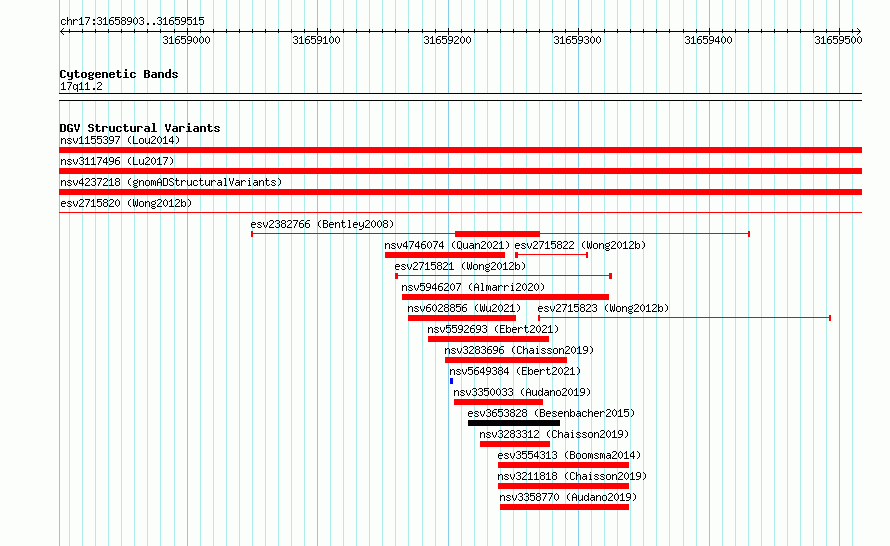Viewport: 890px width, 546px height.
Task: Click the ruler's left arrow end
Action: (x=62, y=32)
